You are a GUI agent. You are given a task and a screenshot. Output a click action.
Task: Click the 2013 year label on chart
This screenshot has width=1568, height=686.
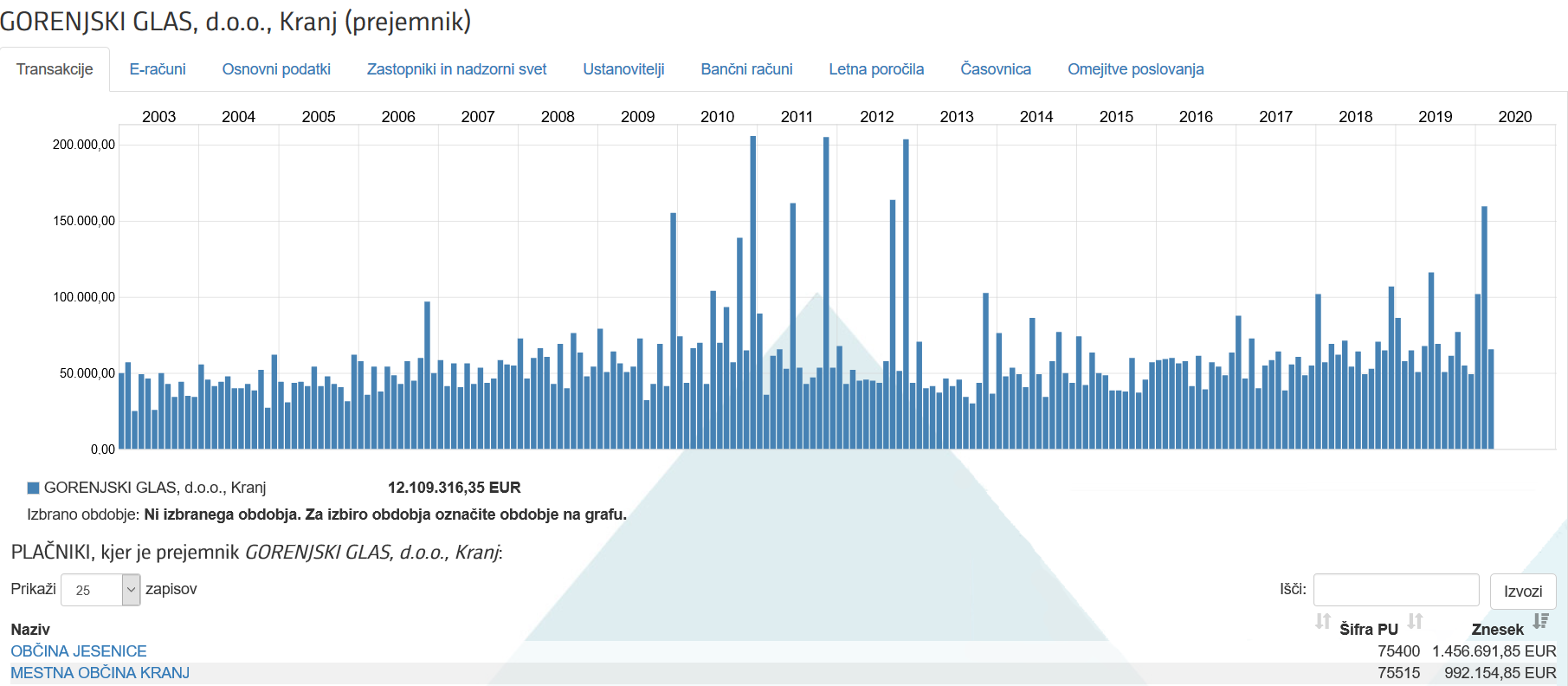tap(957, 117)
